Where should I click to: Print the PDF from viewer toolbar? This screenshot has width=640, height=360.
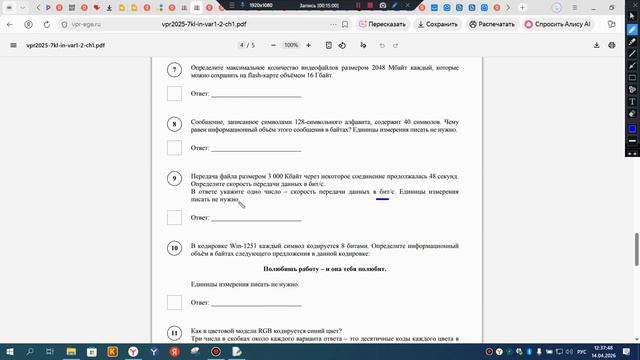[x=612, y=45]
